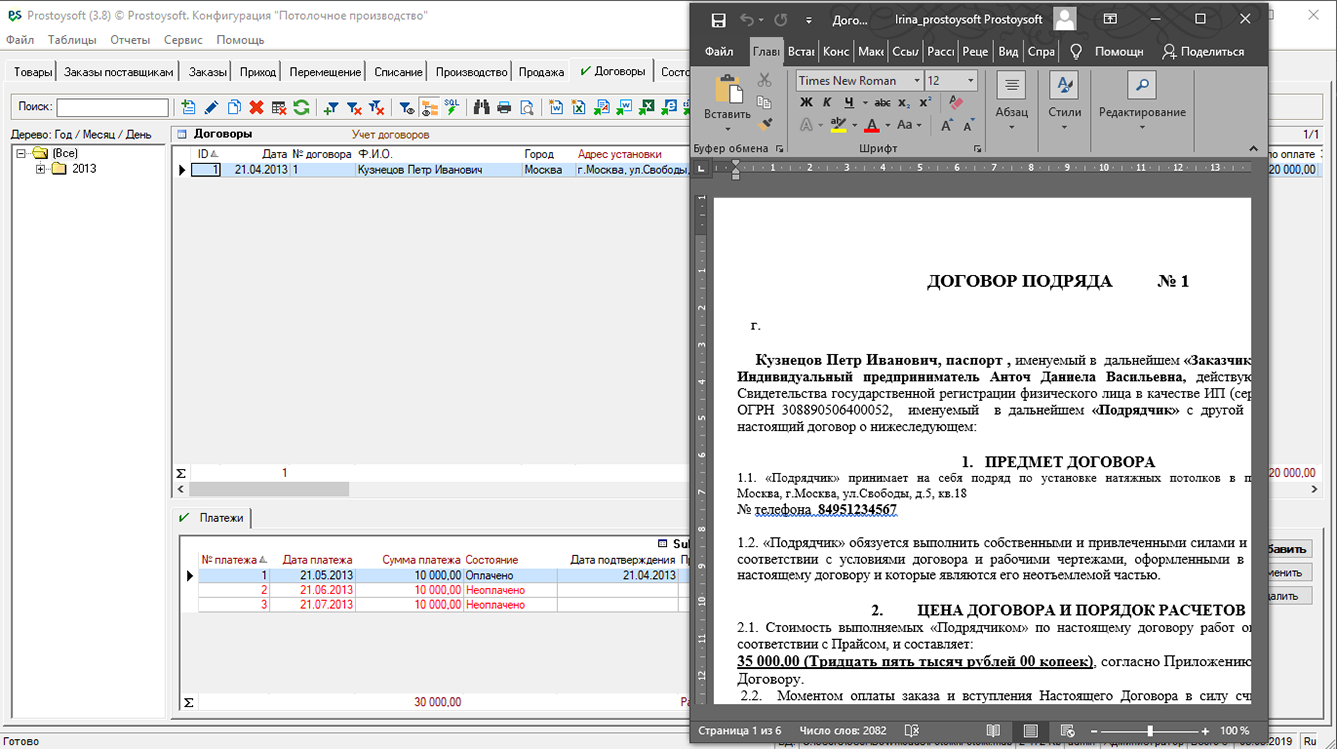Image resolution: width=1337 pixels, height=749 pixels.
Task: Open the font size 12 dropdown
Action: [971, 80]
